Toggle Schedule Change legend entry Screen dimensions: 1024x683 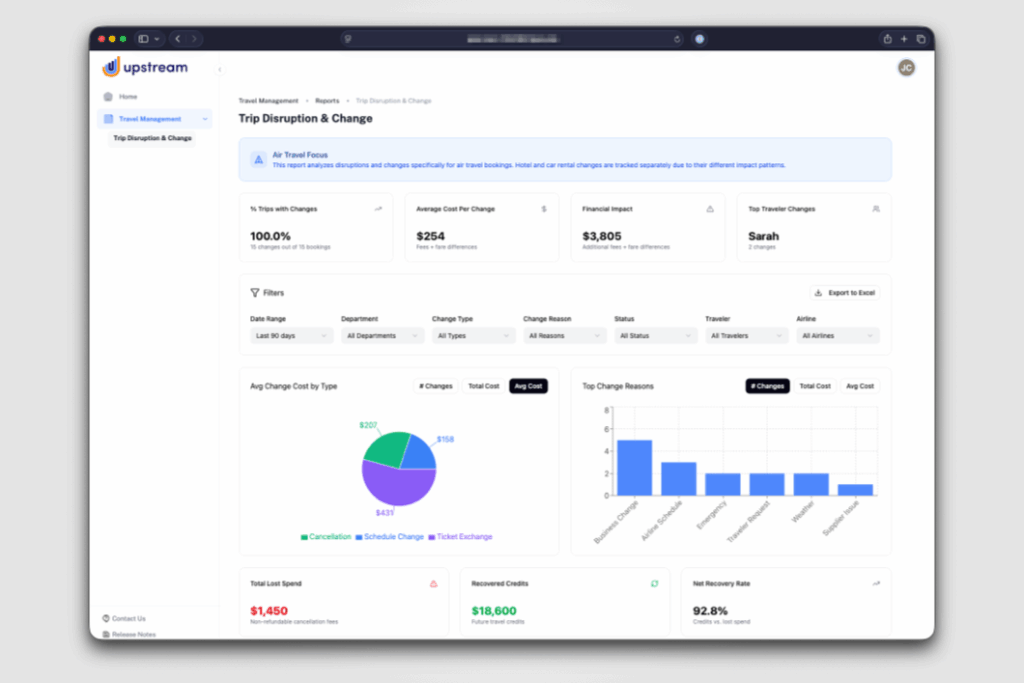click(x=389, y=537)
